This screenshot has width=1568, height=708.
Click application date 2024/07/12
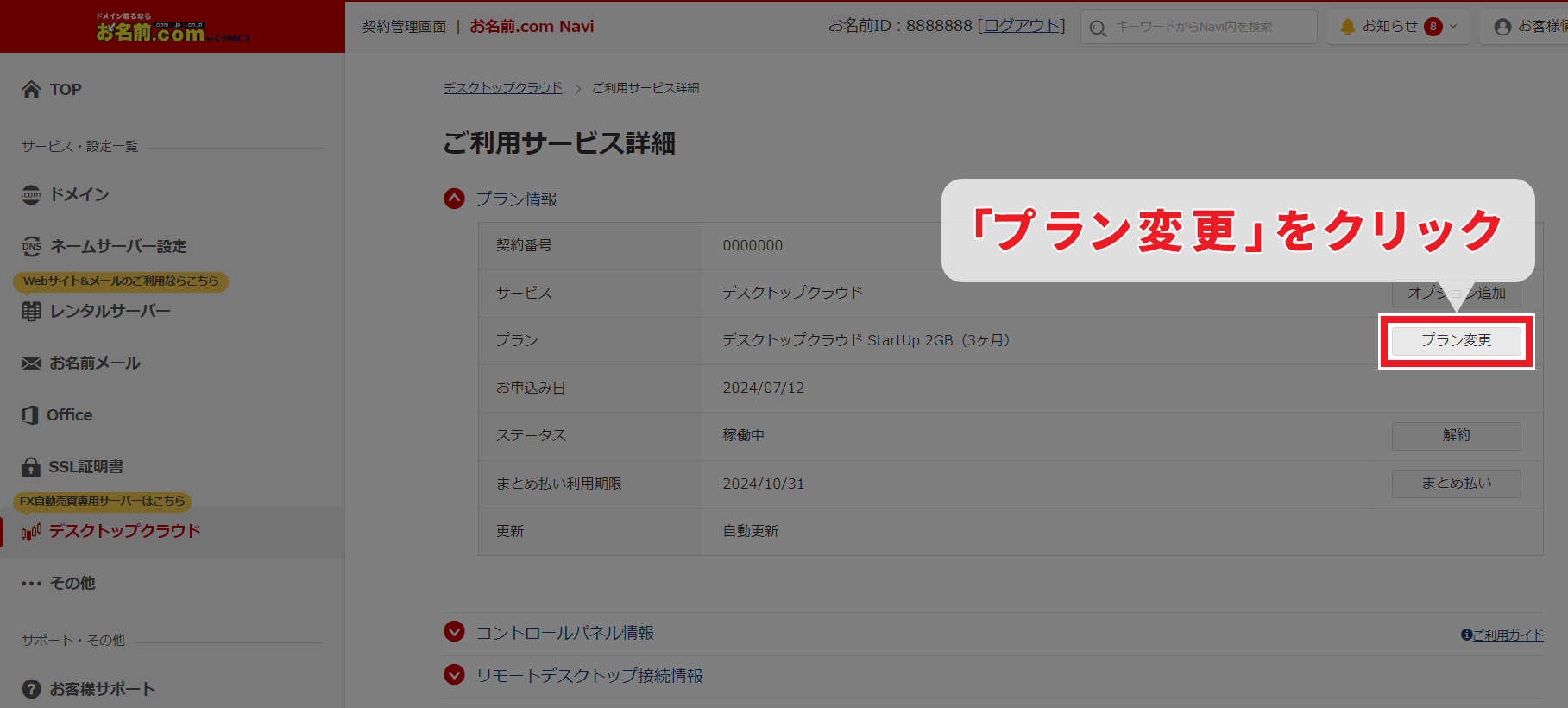pyautogui.click(x=764, y=389)
